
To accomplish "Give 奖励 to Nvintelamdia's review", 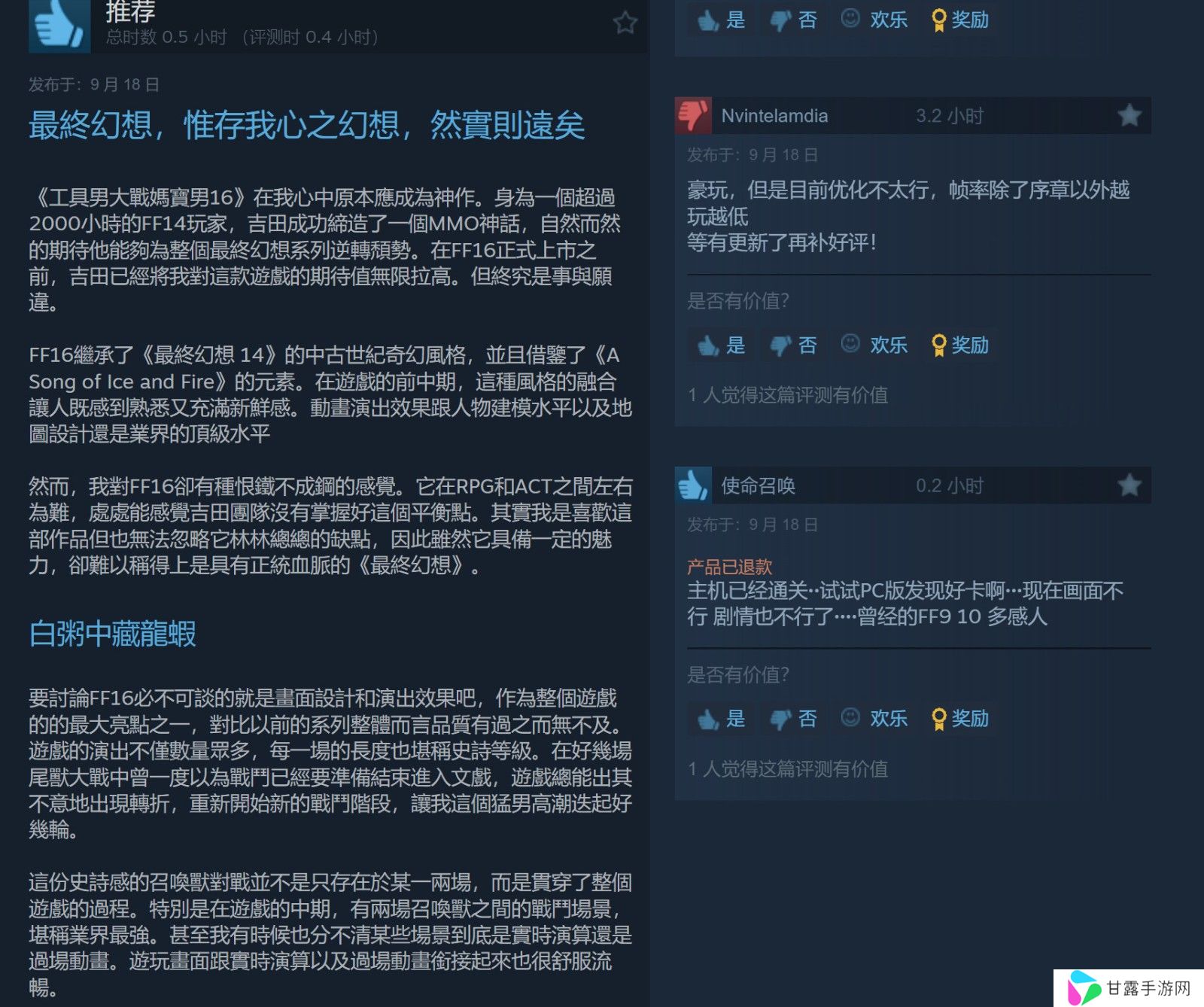I will [960, 345].
